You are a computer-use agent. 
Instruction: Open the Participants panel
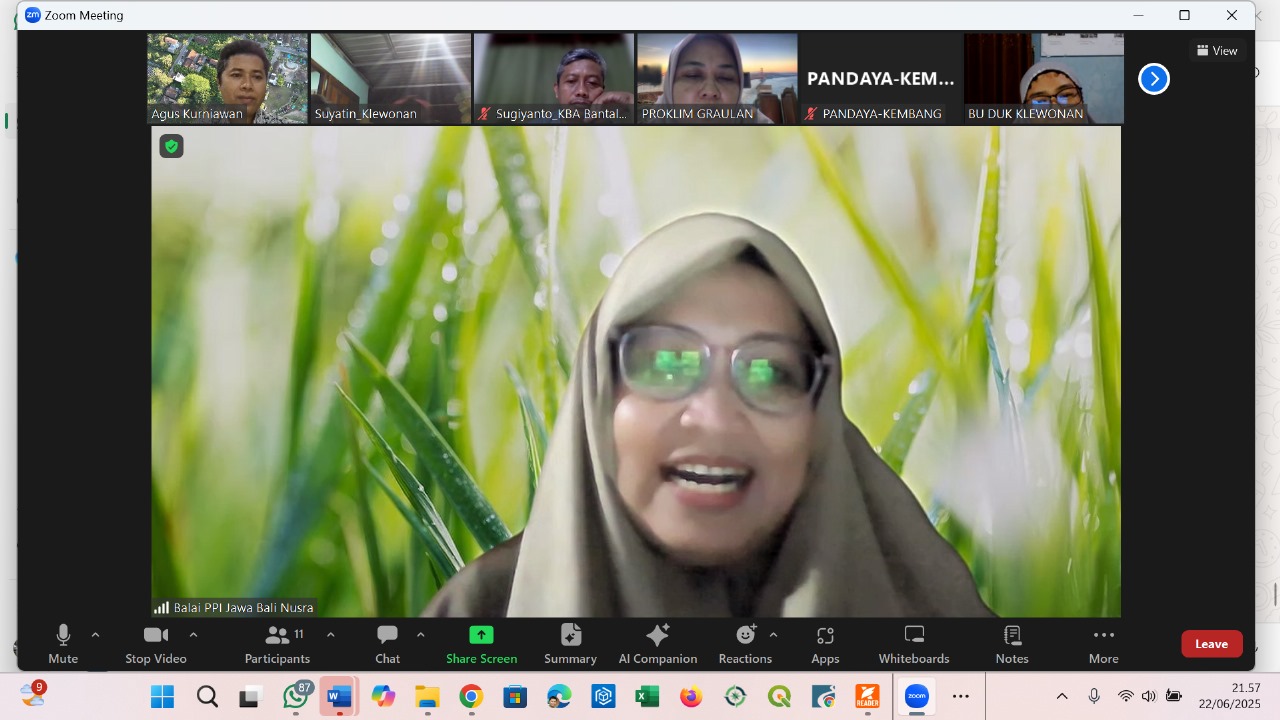click(x=278, y=645)
